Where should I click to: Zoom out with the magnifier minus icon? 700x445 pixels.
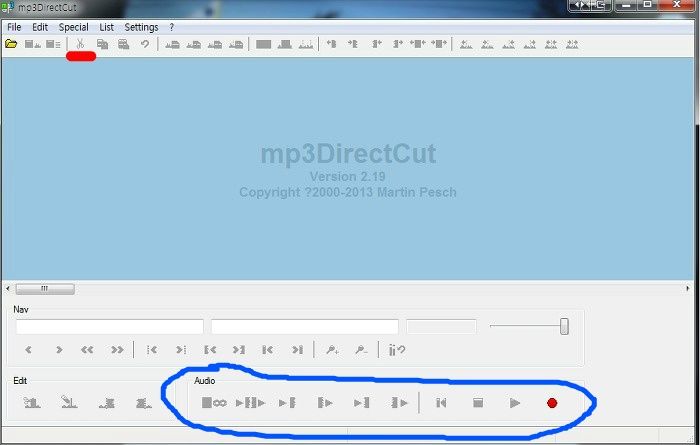(362, 350)
